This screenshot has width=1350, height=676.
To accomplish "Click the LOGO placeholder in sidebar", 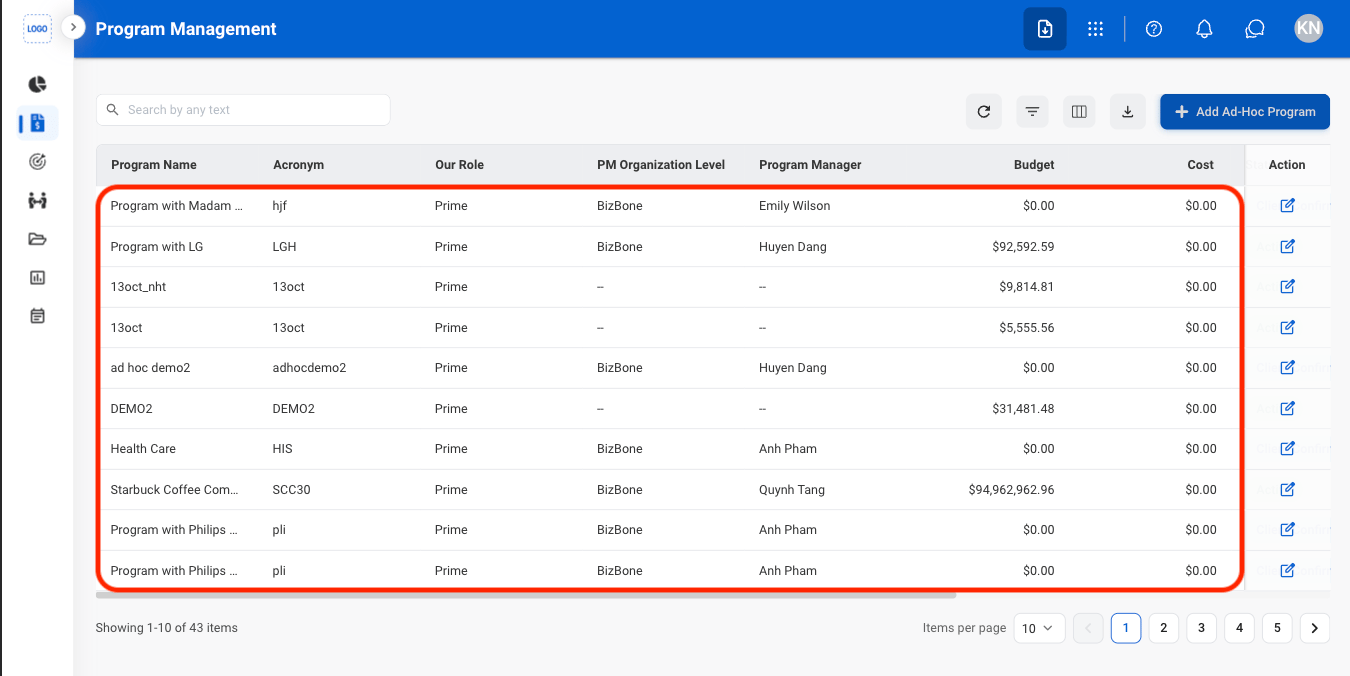I will tap(37, 29).
